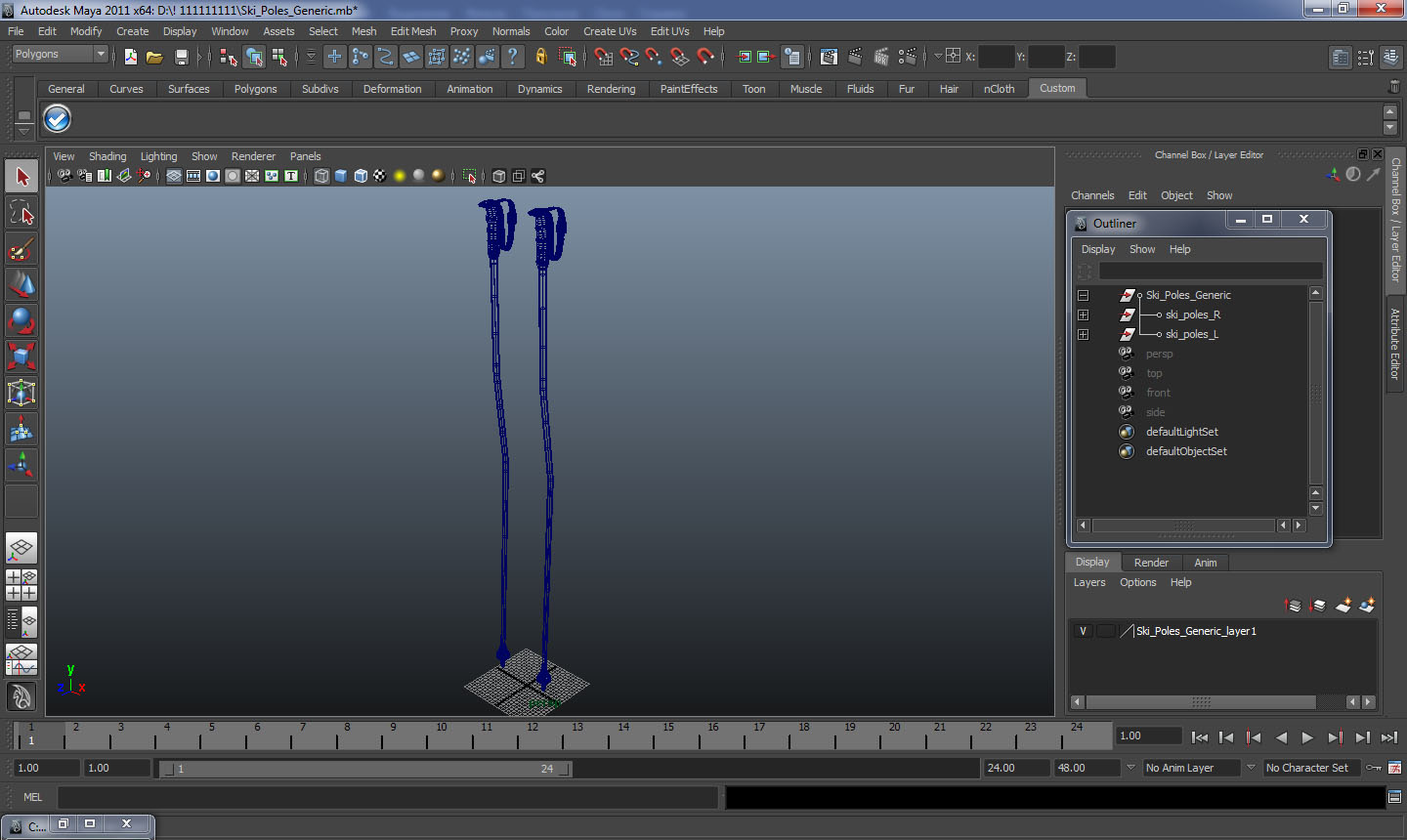Click the playback range slider bar

[366, 769]
